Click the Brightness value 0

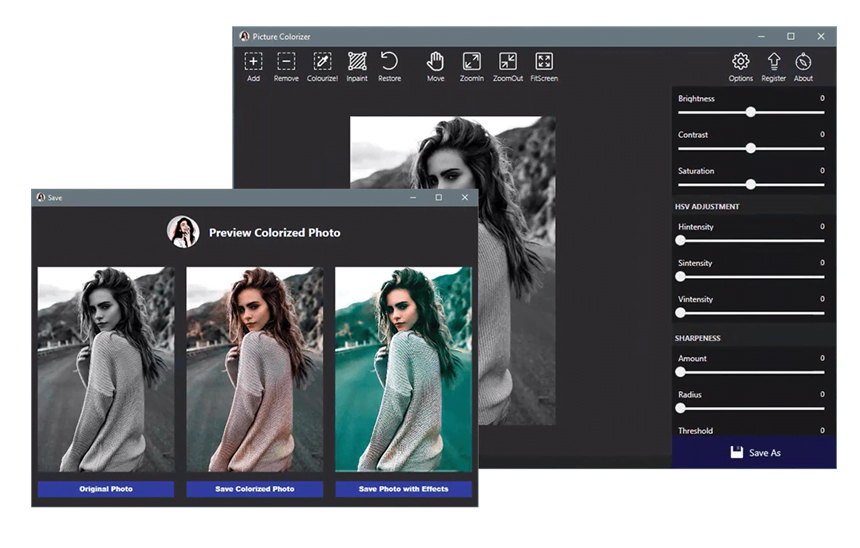click(x=822, y=98)
